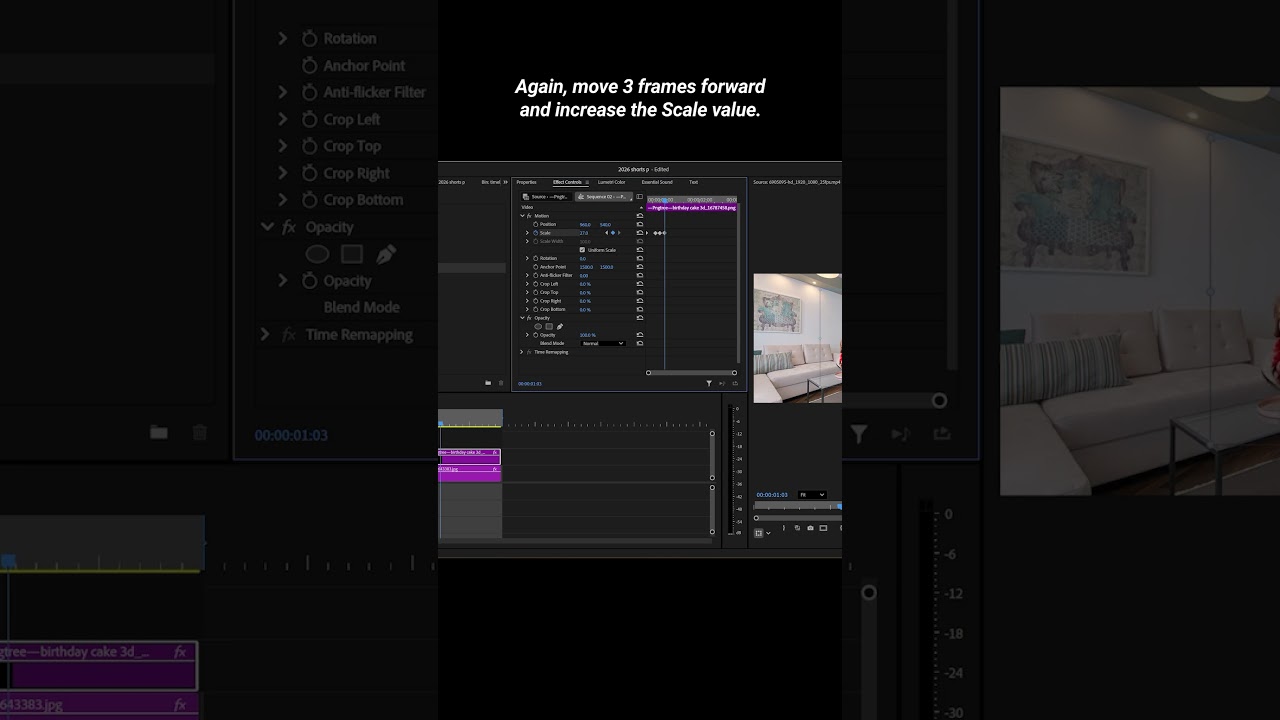Open the Blend Mode Normal dropdown
The height and width of the screenshot is (720, 1280).
tap(603, 343)
